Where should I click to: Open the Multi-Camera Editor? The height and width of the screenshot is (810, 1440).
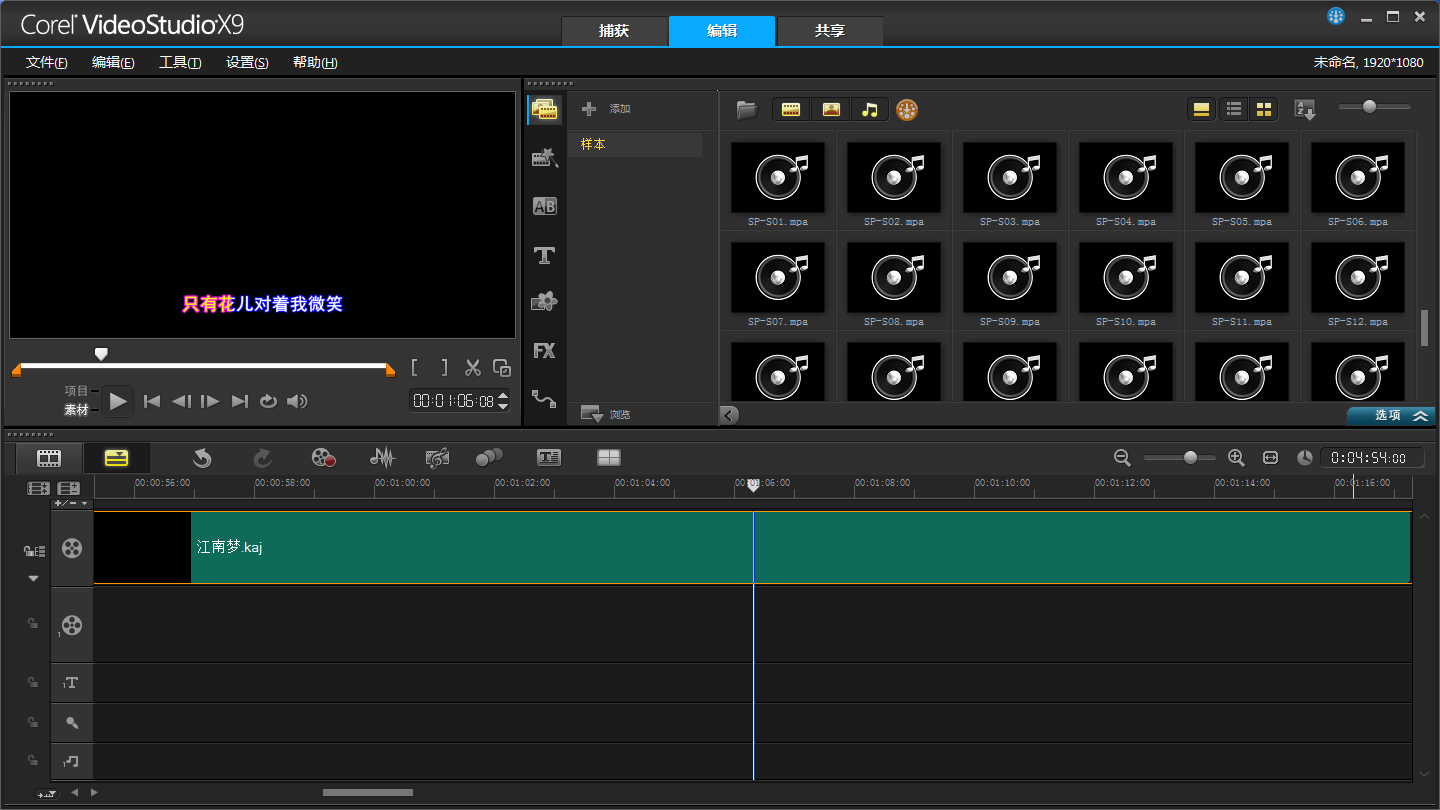(x=609, y=458)
